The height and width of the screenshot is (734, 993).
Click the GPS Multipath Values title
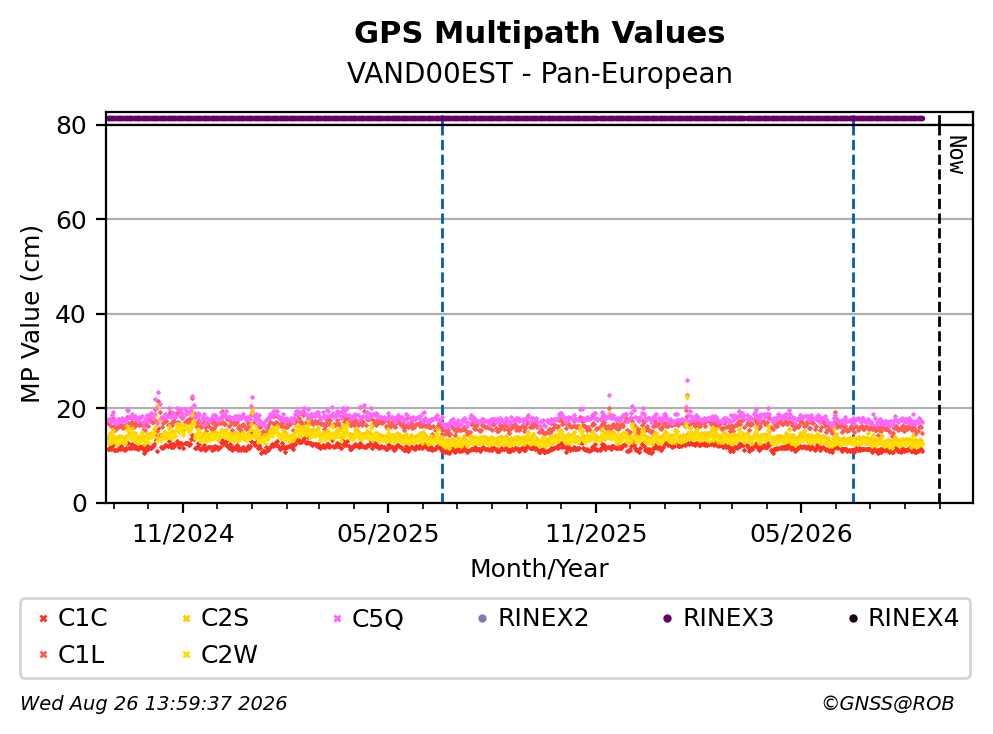(x=540, y=33)
